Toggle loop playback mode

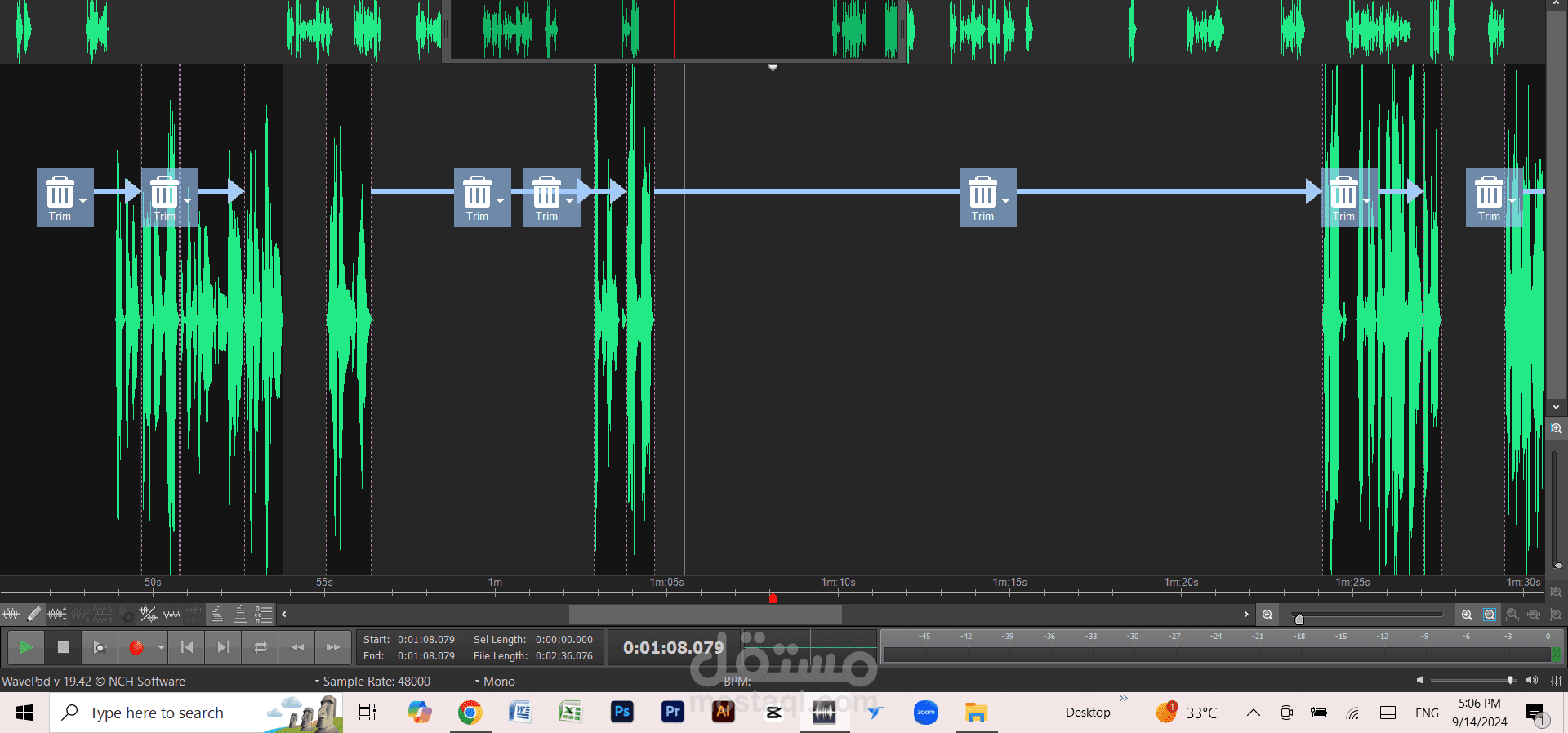261,647
